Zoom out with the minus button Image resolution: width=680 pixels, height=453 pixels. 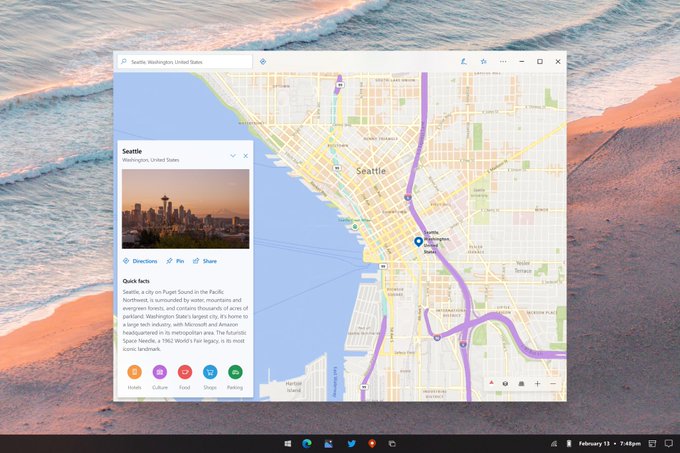553,384
